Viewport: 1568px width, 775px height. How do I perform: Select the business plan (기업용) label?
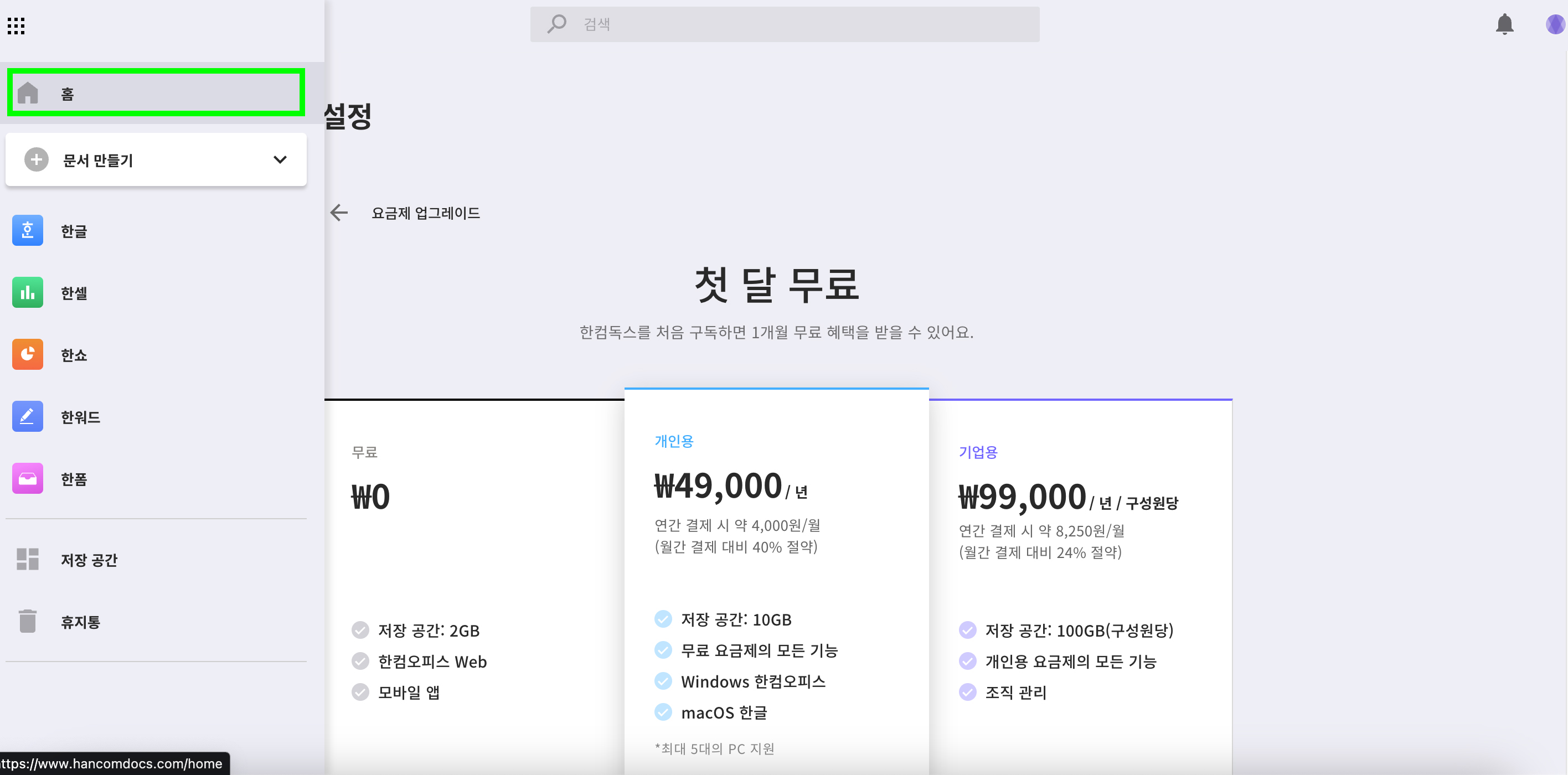[x=978, y=452]
